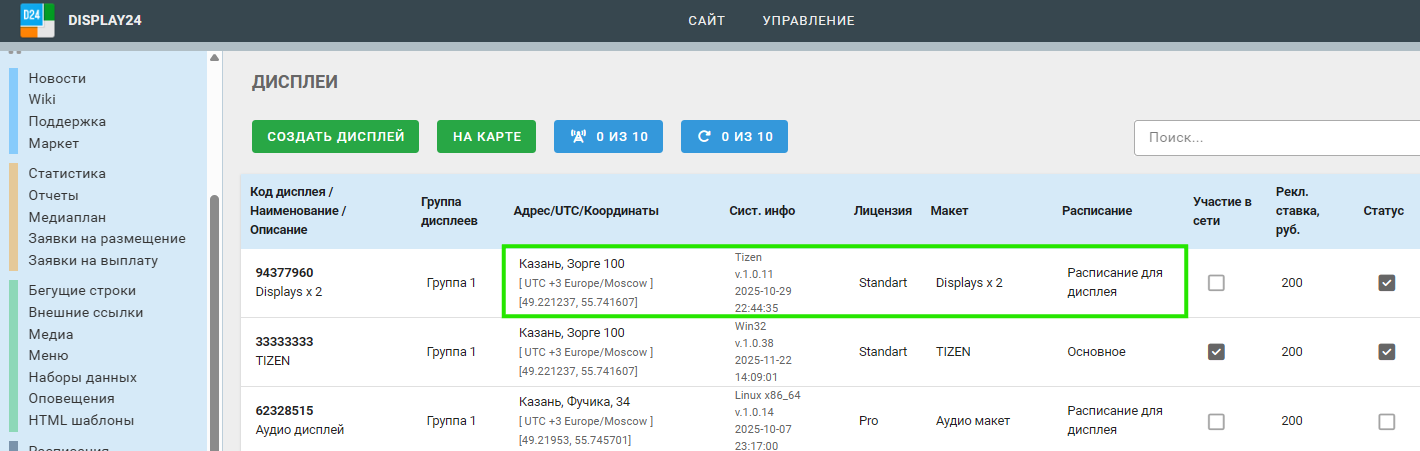Click the Display24 logo icon
The height and width of the screenshot is (451, 1420).
37,20
